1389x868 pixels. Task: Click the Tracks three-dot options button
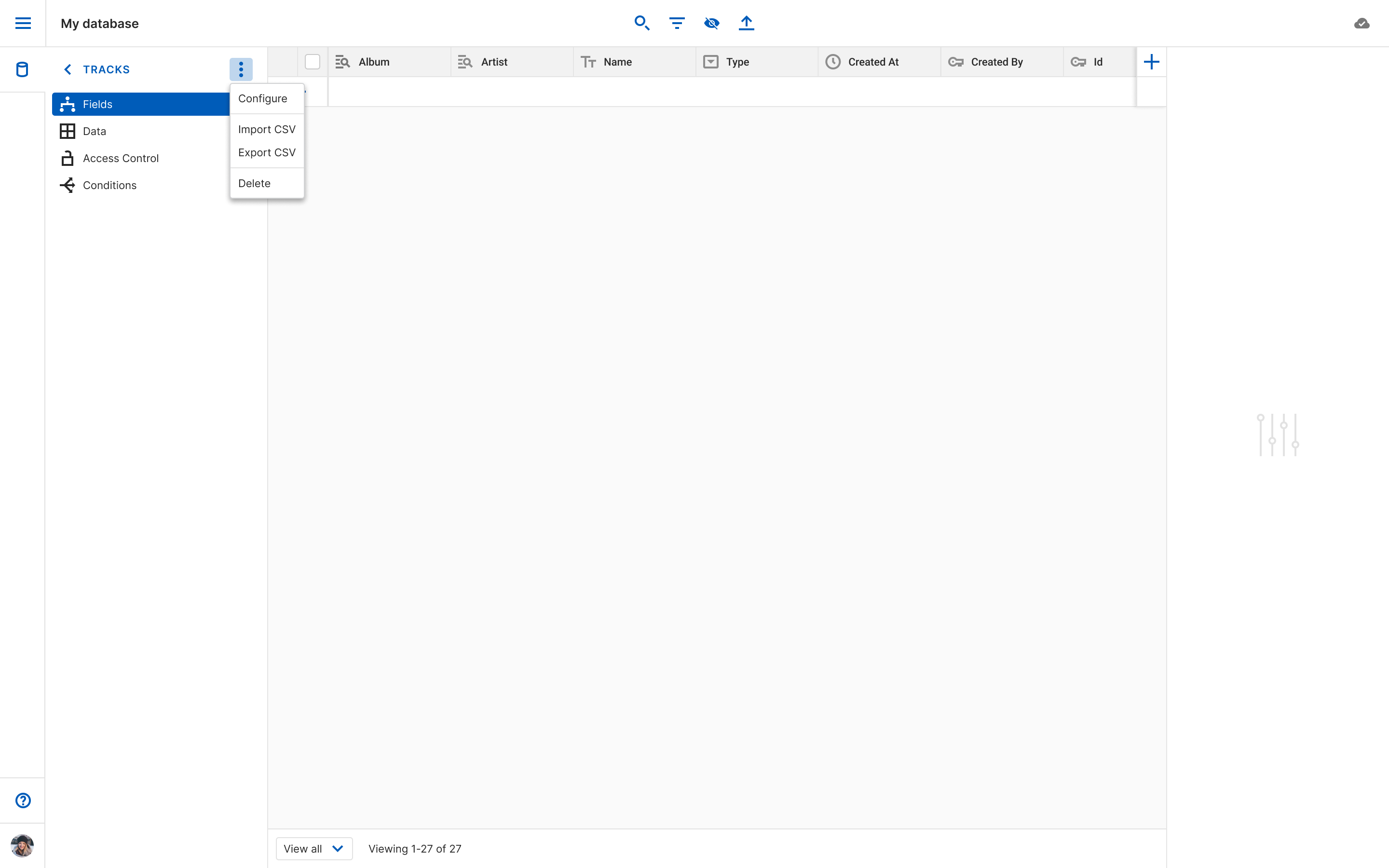point(241,69)
